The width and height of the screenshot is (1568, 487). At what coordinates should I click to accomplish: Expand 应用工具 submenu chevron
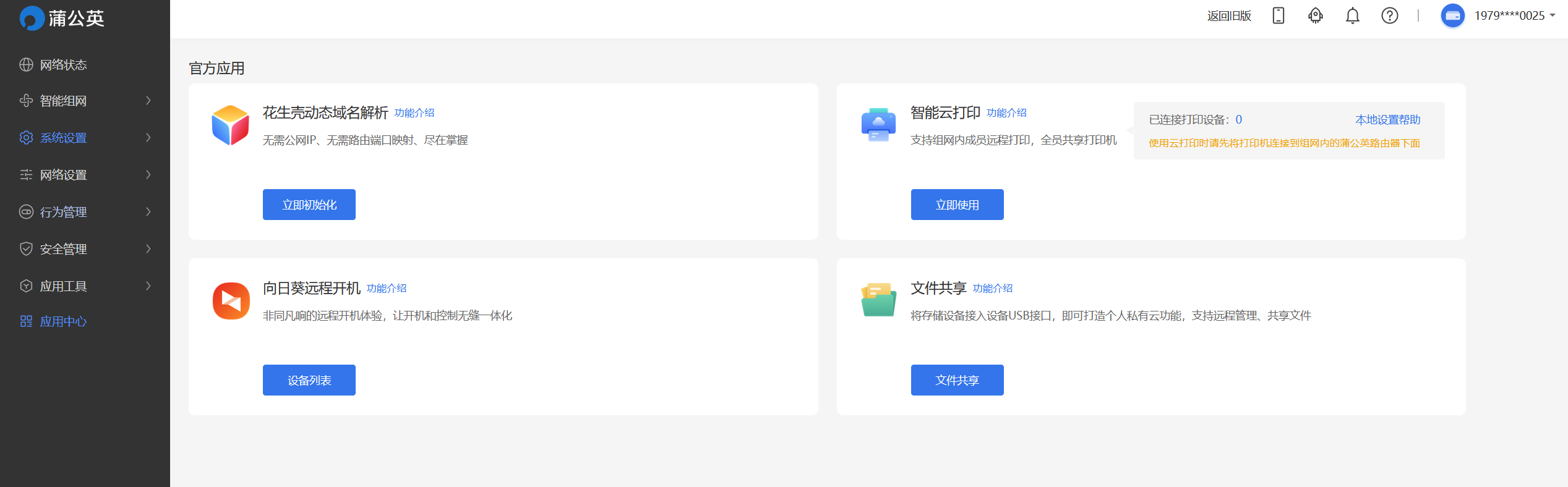point(148,286)
